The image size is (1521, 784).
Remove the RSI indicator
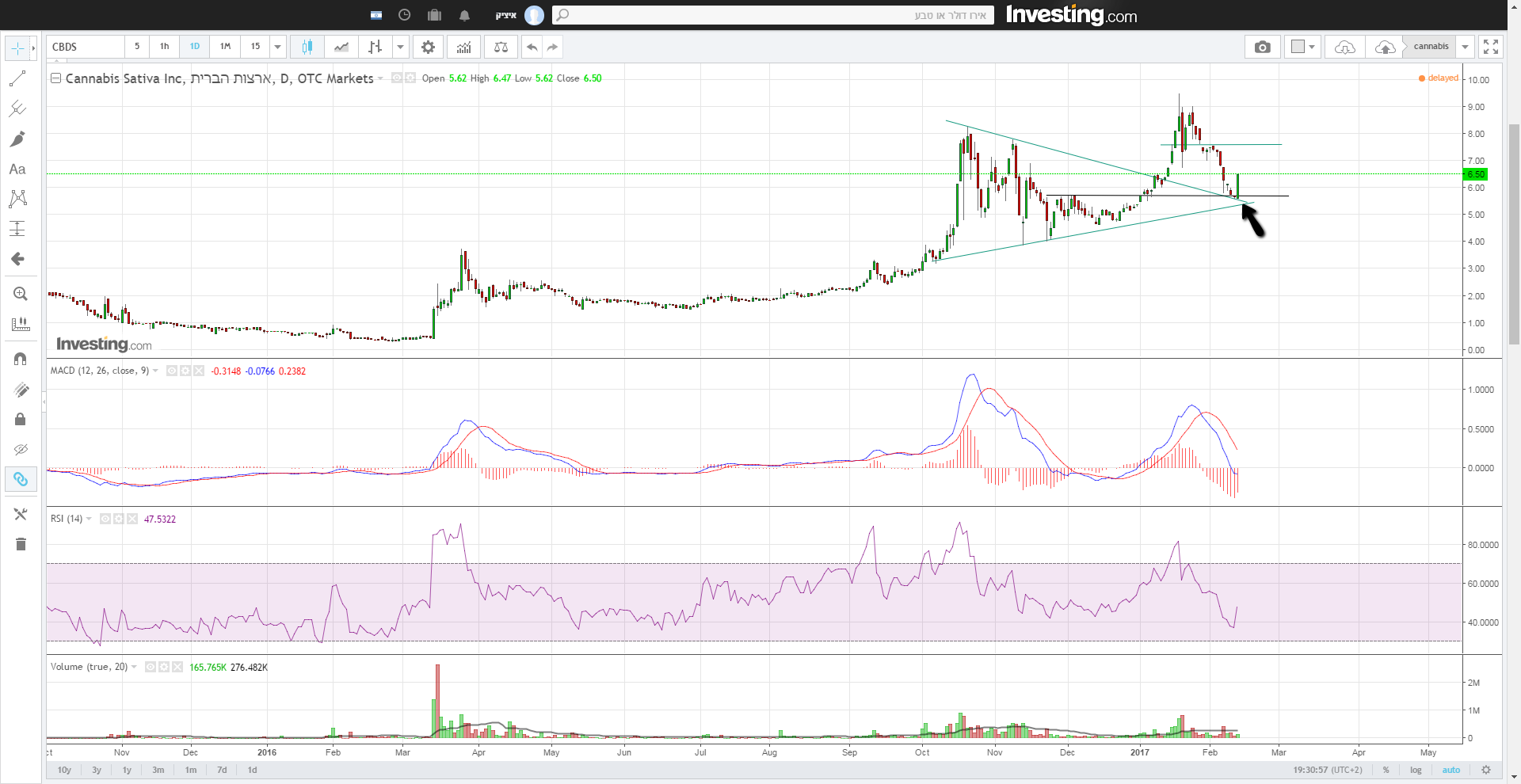pos(132,519)
